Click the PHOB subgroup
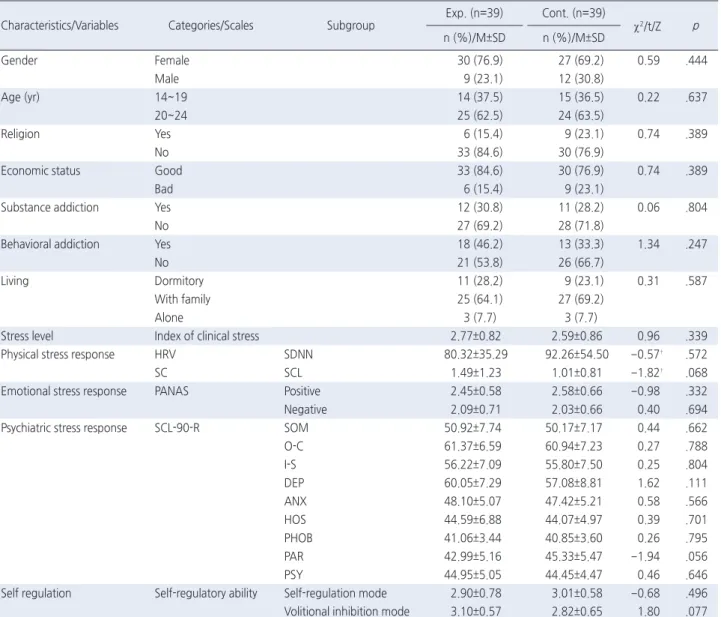Viewport: 721px width, 617px height. [298, 538]
